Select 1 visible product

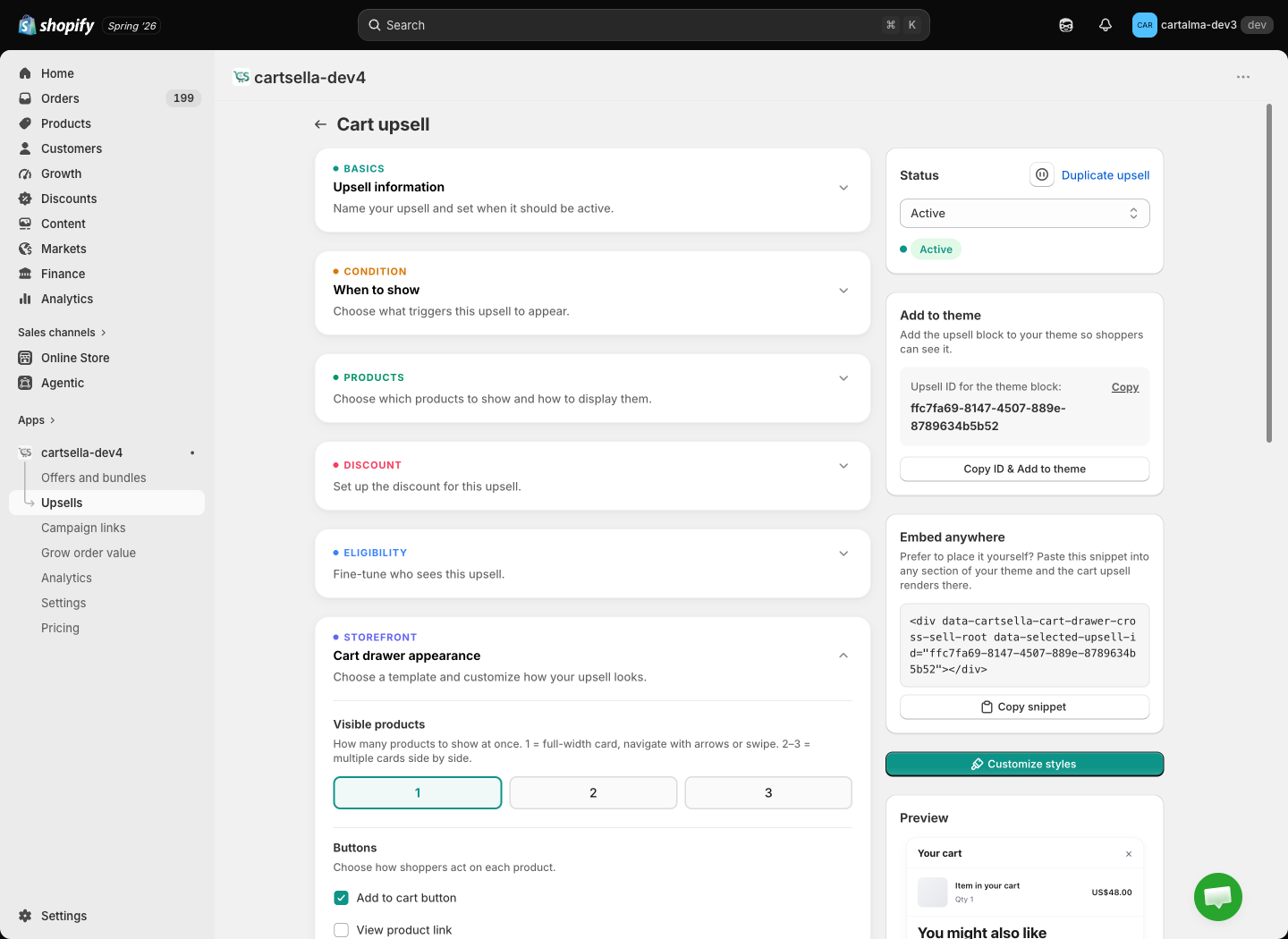point(418,793)
